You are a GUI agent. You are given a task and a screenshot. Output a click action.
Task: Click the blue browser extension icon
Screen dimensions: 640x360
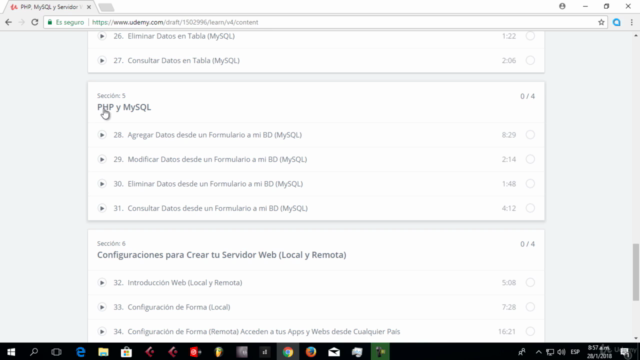click(617, 22)
